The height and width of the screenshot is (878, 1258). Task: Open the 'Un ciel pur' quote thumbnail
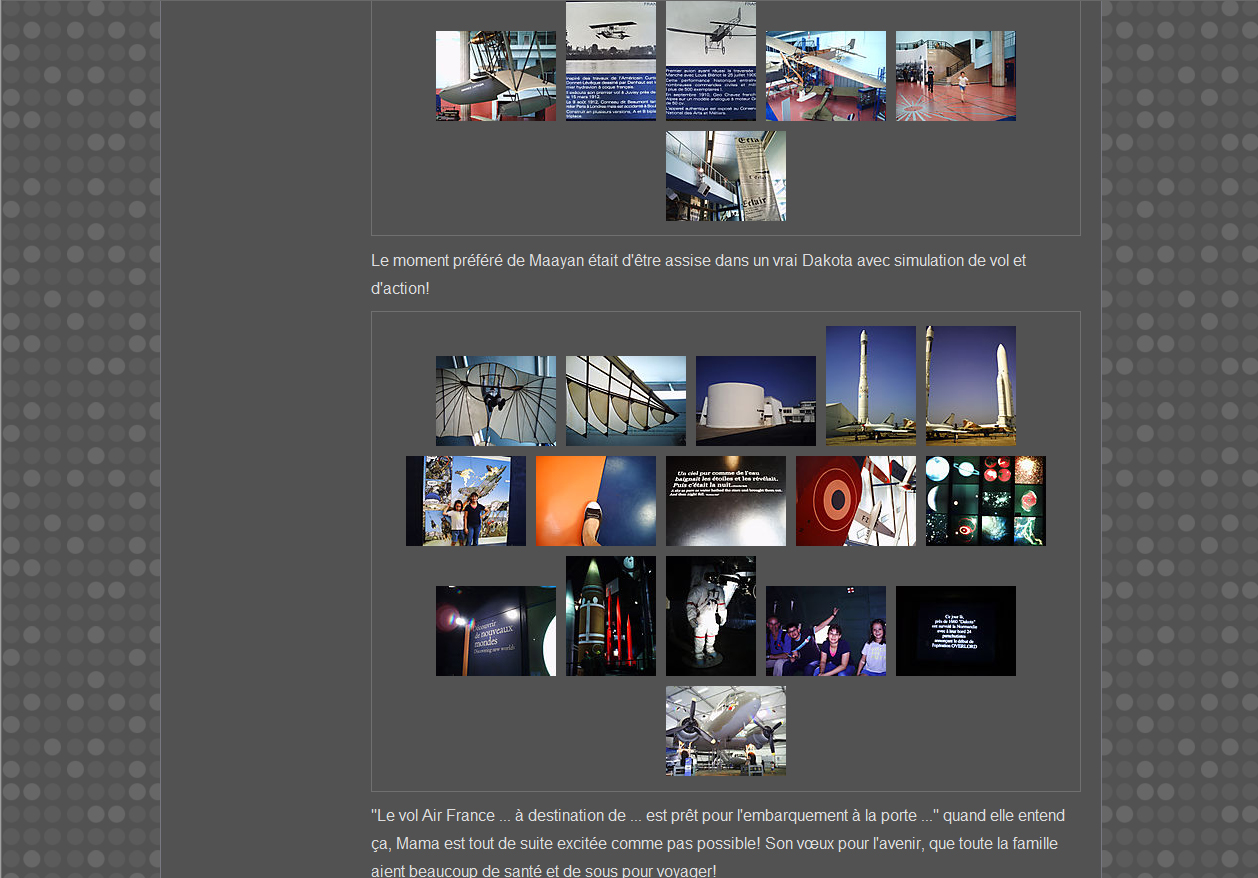coord(725,500)
